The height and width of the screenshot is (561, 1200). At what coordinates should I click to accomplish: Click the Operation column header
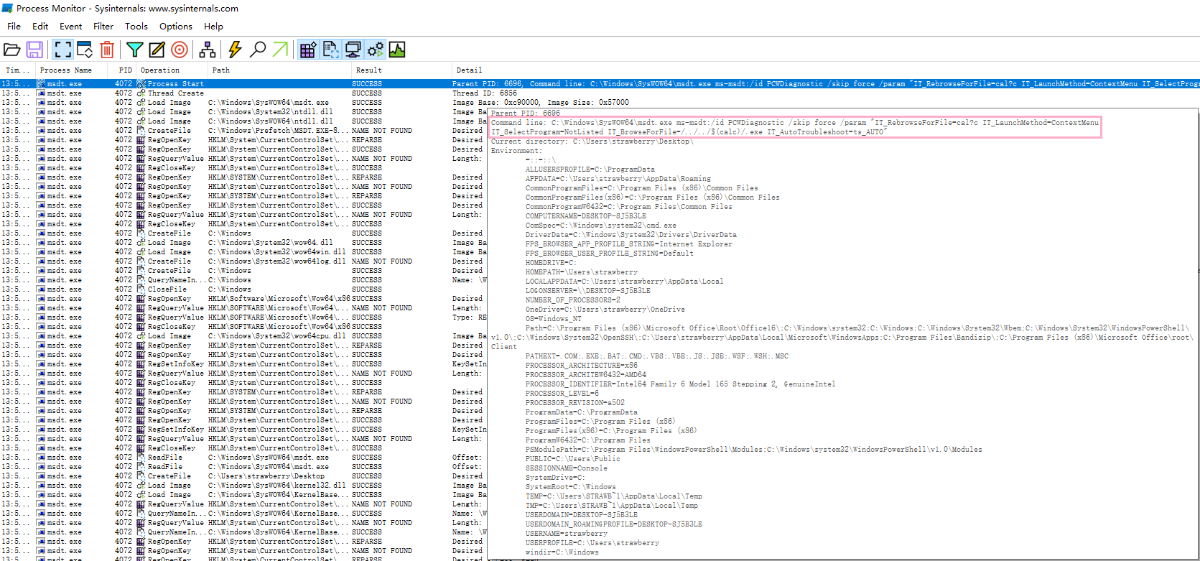[171, 71]
